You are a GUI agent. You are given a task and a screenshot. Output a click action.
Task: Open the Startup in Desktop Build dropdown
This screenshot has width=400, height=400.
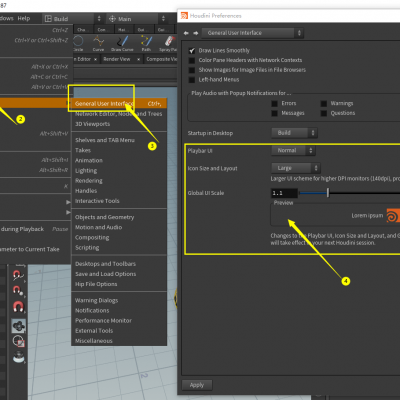pyautogui.click(x=294, y=133)
